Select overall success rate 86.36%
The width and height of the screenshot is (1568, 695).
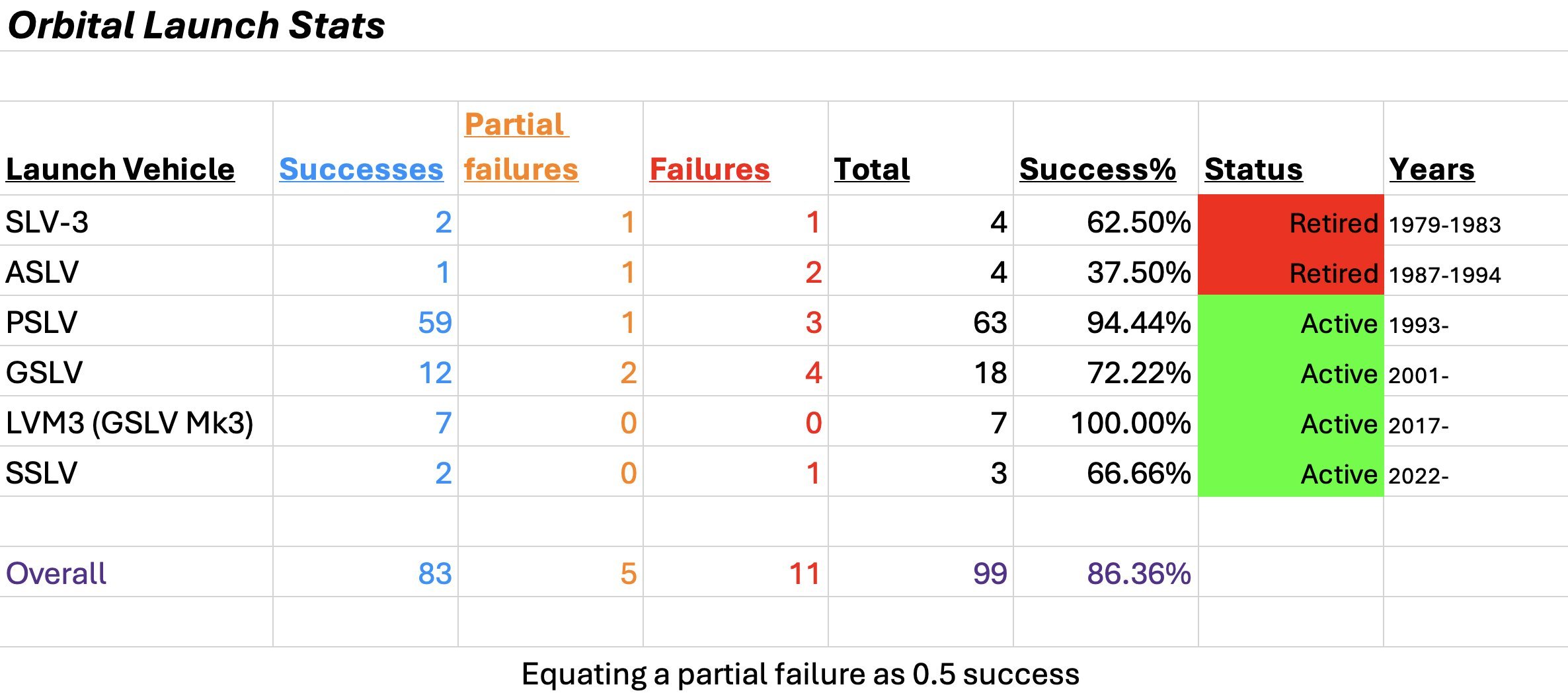click(1138, 573)
